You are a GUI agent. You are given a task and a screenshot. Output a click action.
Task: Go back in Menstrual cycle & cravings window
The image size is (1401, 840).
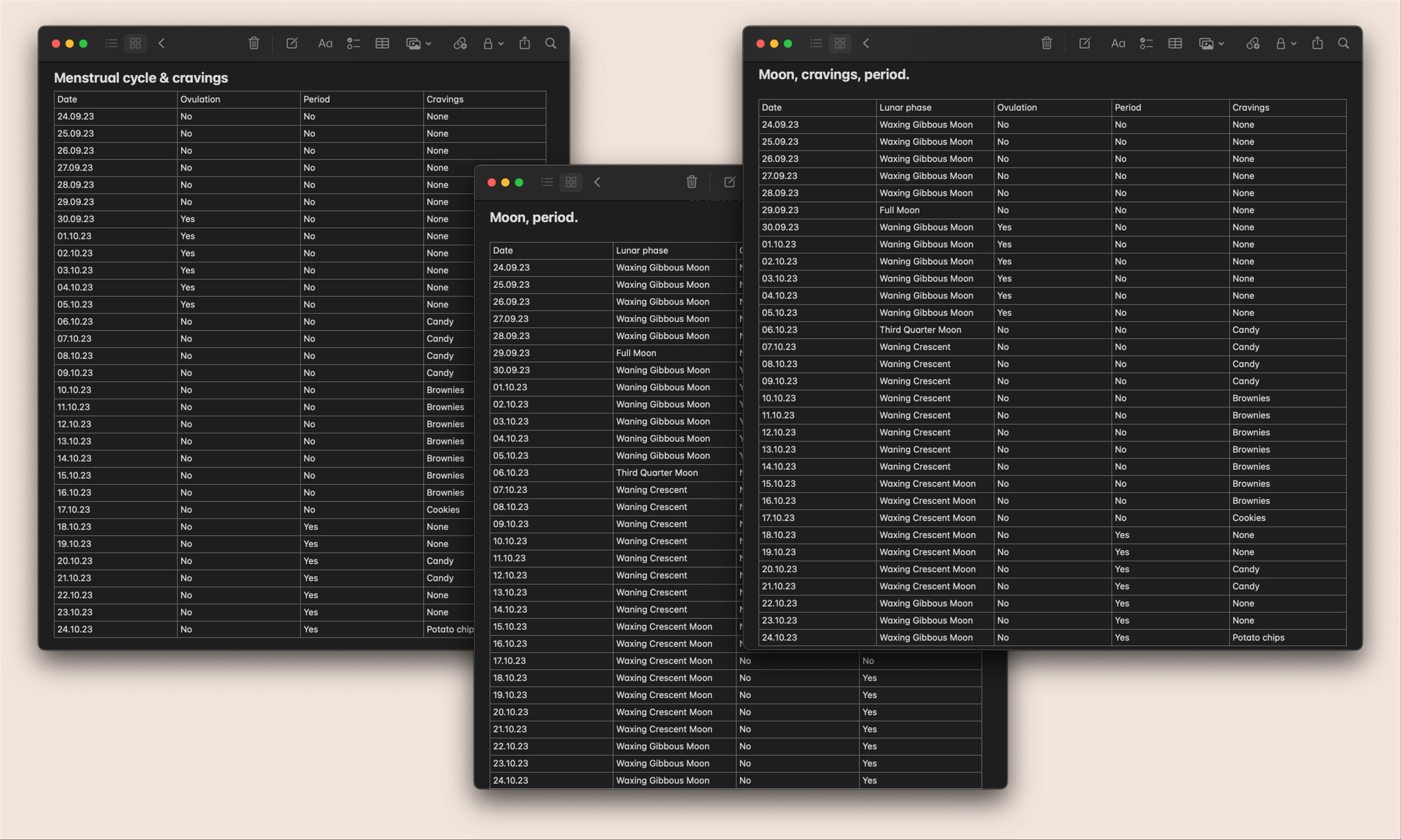tap(162, 43)
